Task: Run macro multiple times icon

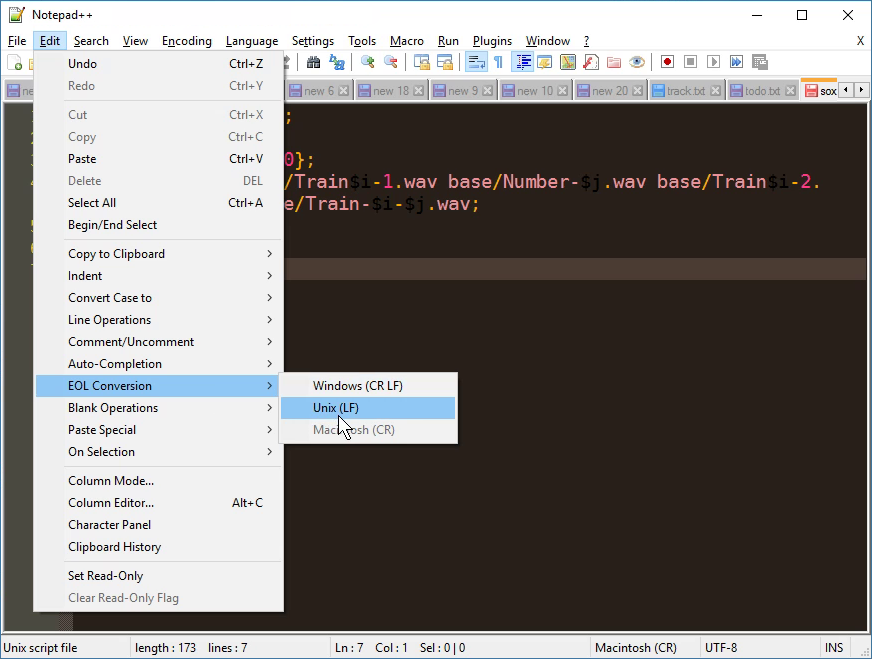Action: (736, 62)
